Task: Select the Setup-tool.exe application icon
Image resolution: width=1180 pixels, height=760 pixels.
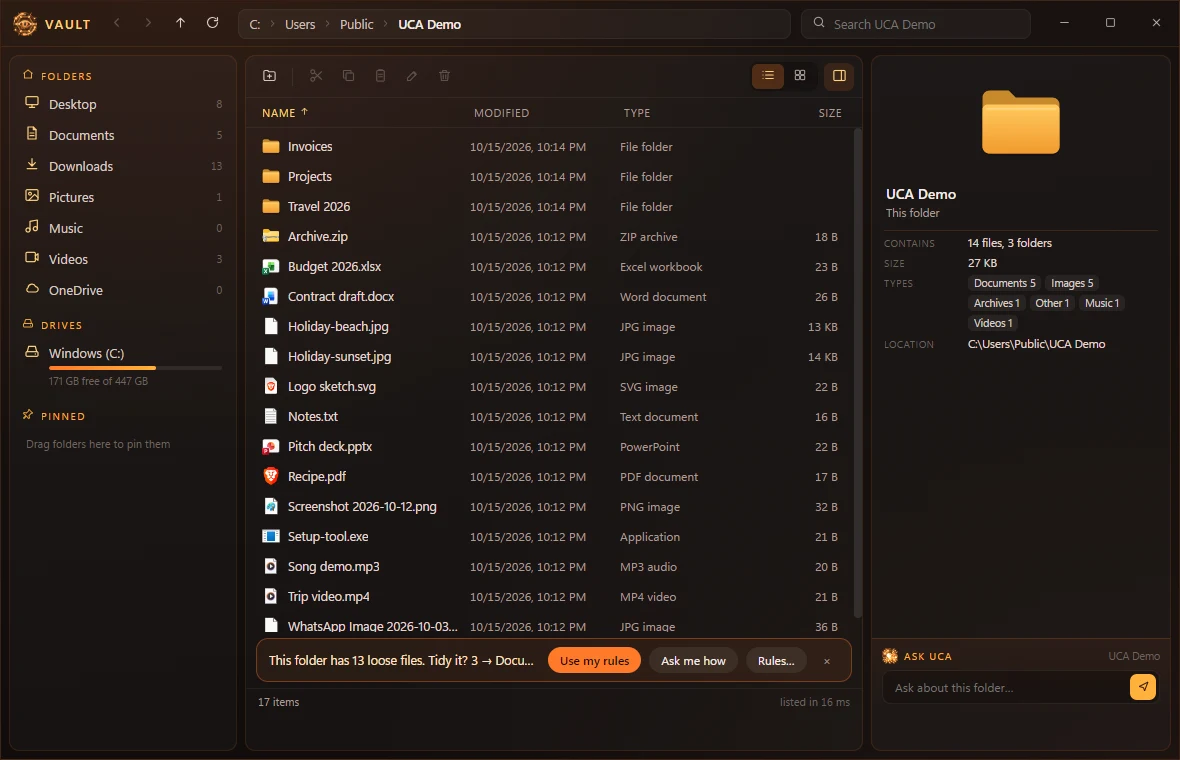Action: (271, 537)
